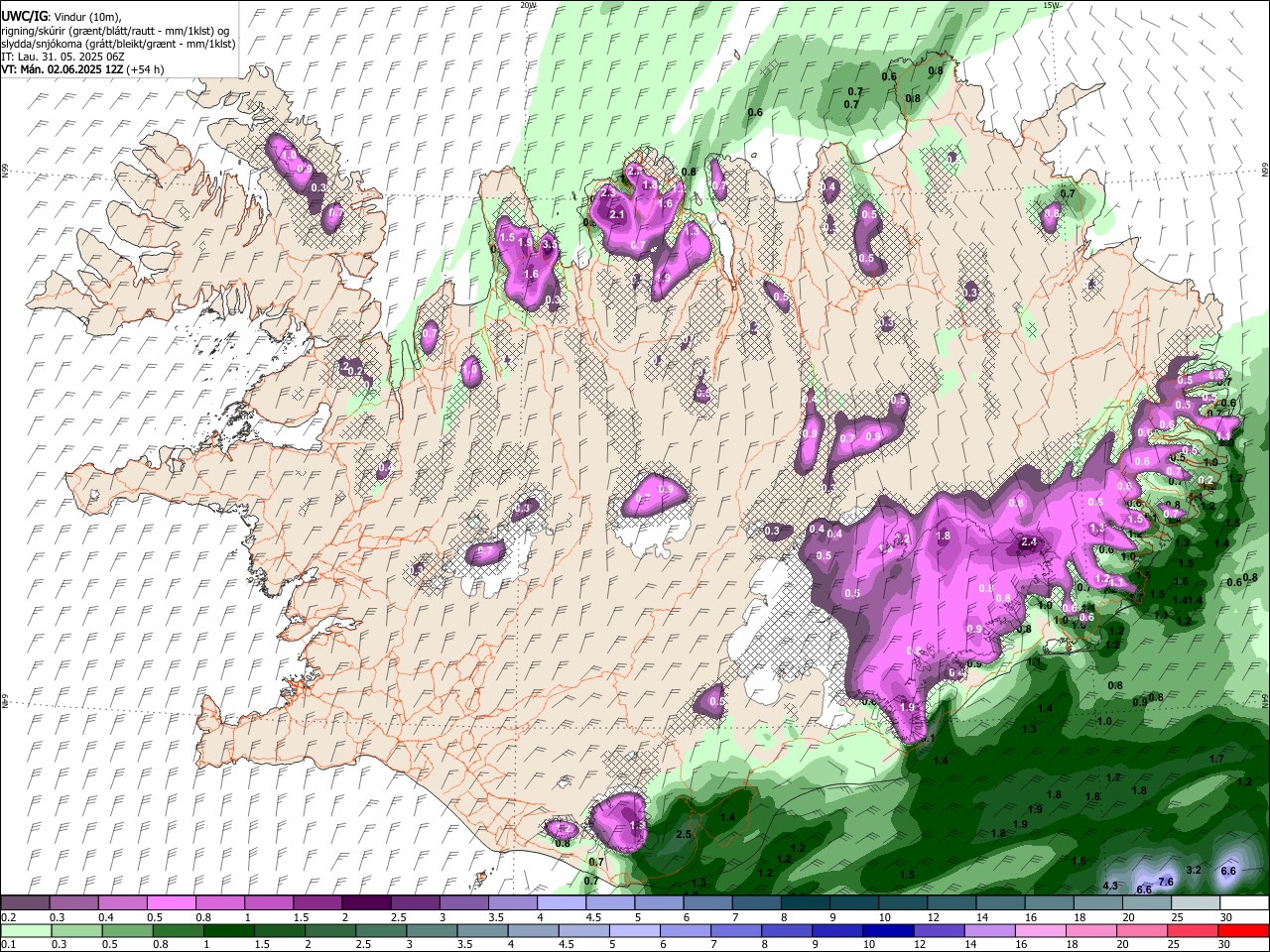This screenshot has height=952, width=1270.
Task: Select the bright pink 0.5 swatch in the upper scale
Action: (x=172, y=903)
